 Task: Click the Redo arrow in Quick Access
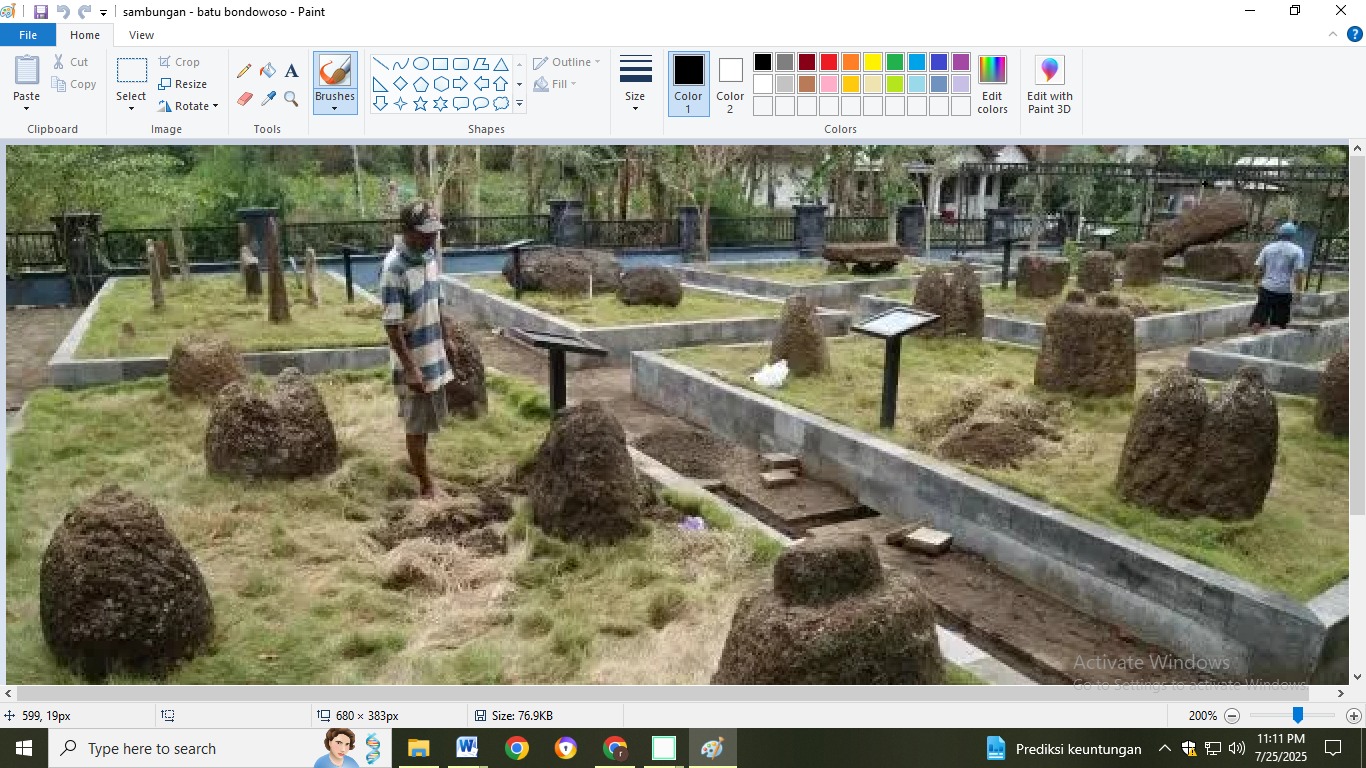tap(84, 12)
